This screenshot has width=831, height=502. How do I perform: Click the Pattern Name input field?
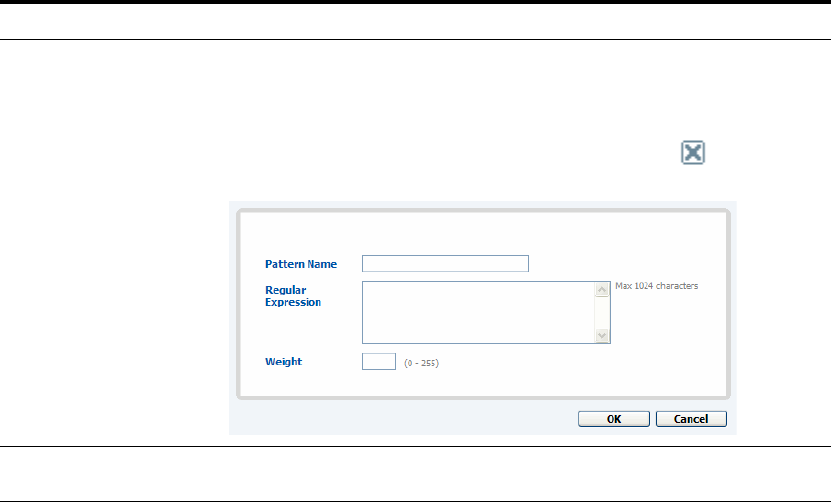tap(445, 263)
